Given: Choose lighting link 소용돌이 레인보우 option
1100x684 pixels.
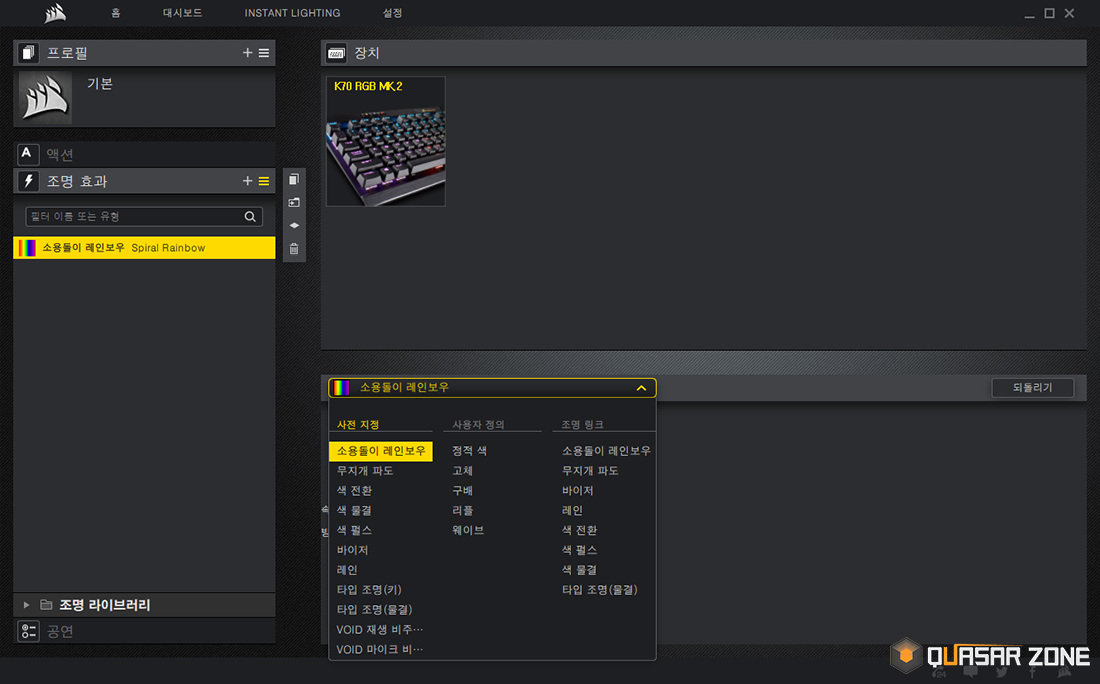Looking at the screenshot, I should point(606,451).
